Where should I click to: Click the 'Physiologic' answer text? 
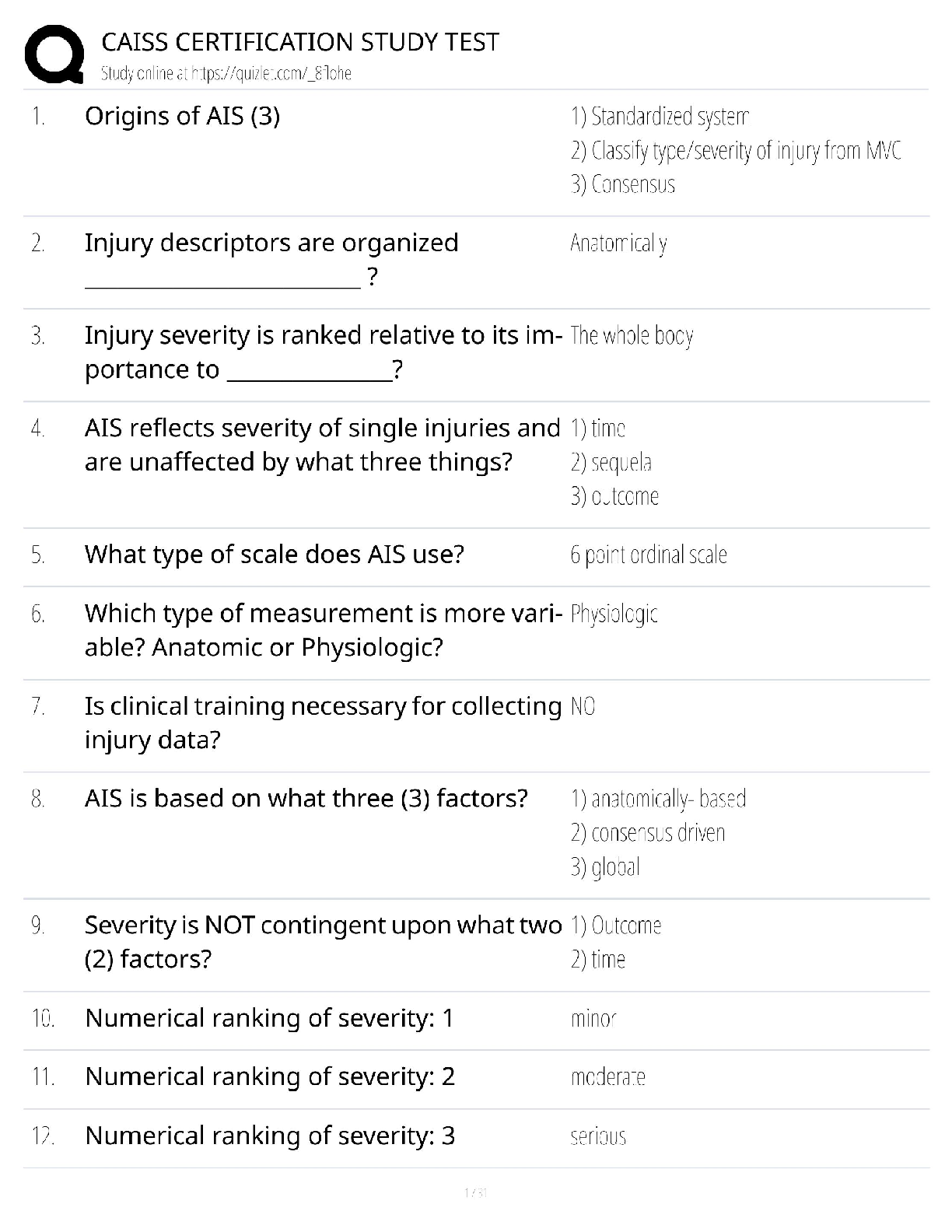pos(614,614)
